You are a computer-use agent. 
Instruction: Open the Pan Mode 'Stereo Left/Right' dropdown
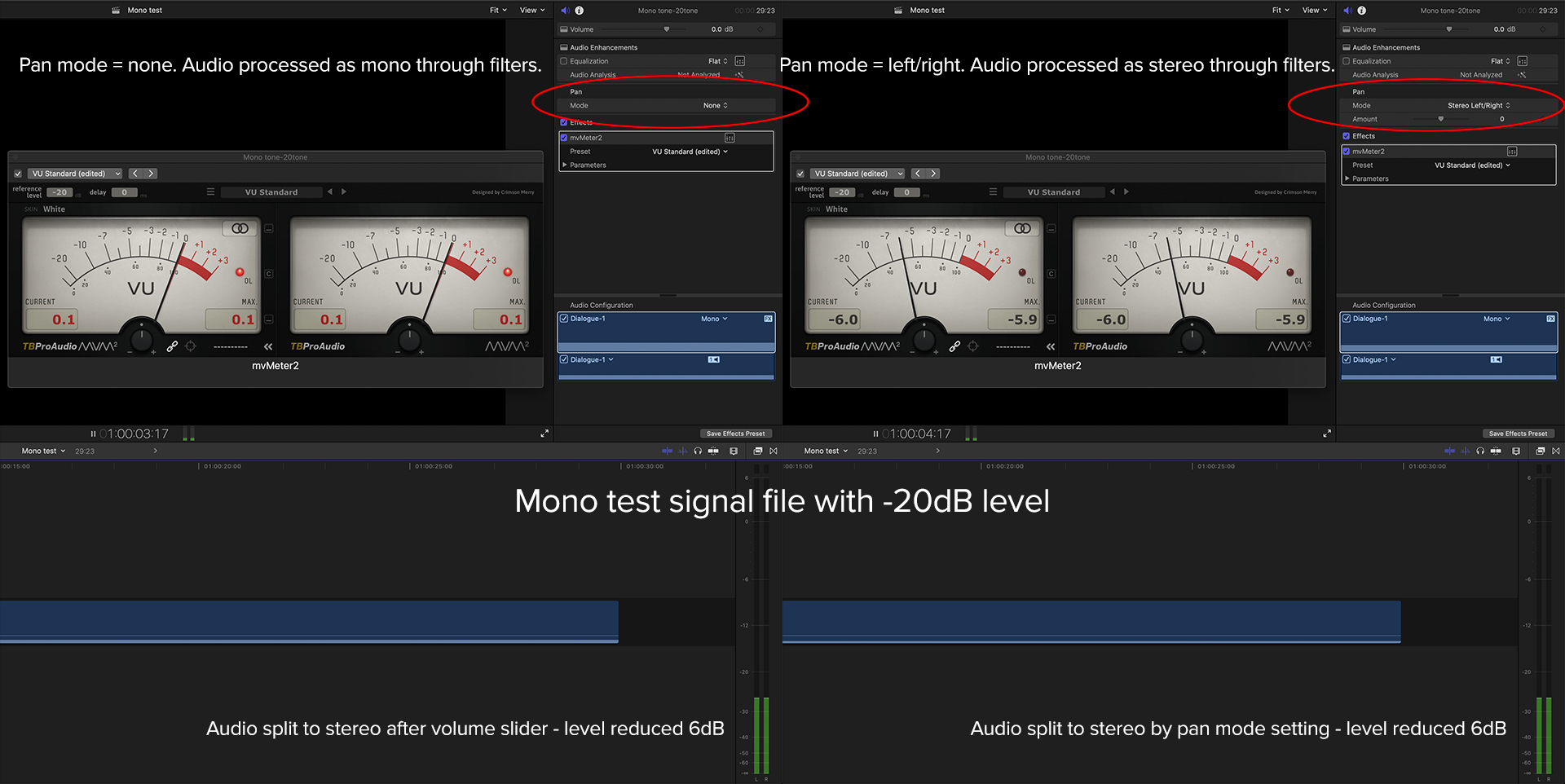click(x=1479, y=105)
